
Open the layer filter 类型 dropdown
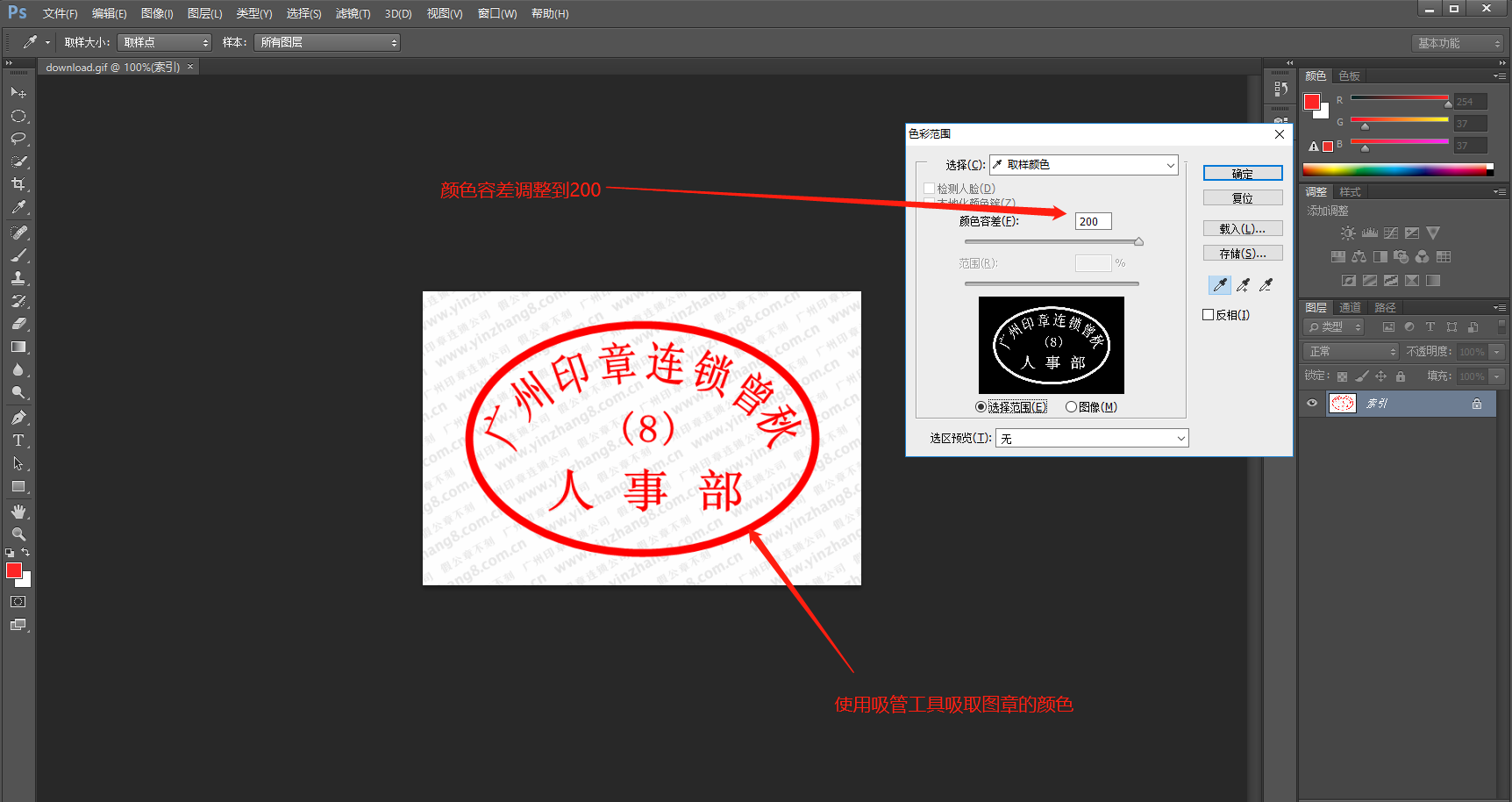1334,327
